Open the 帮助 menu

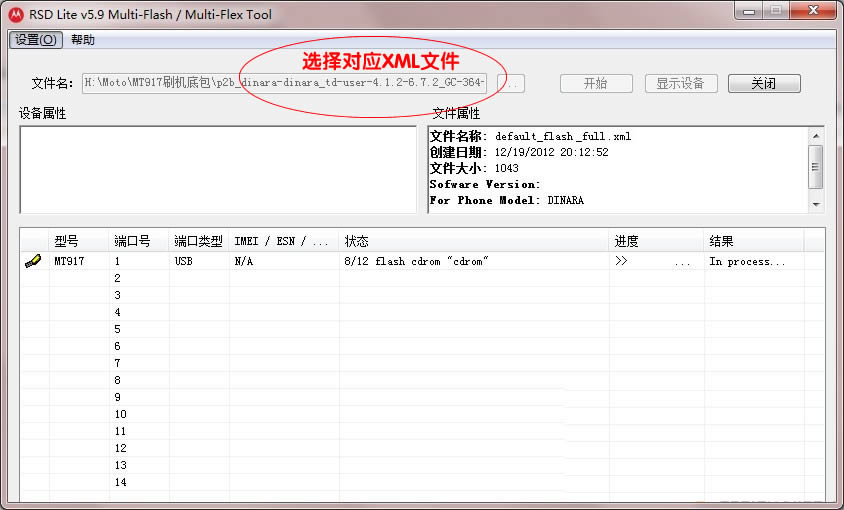coord(83,40)
